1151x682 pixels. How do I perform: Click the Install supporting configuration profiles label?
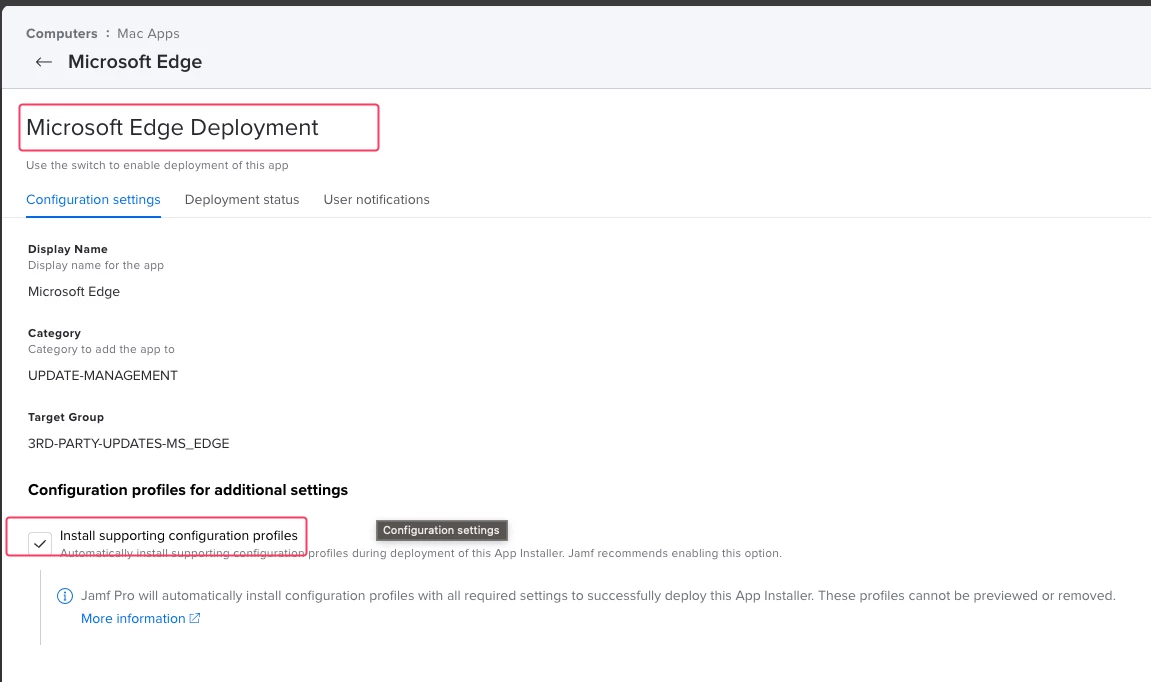(x=178, y=536)
